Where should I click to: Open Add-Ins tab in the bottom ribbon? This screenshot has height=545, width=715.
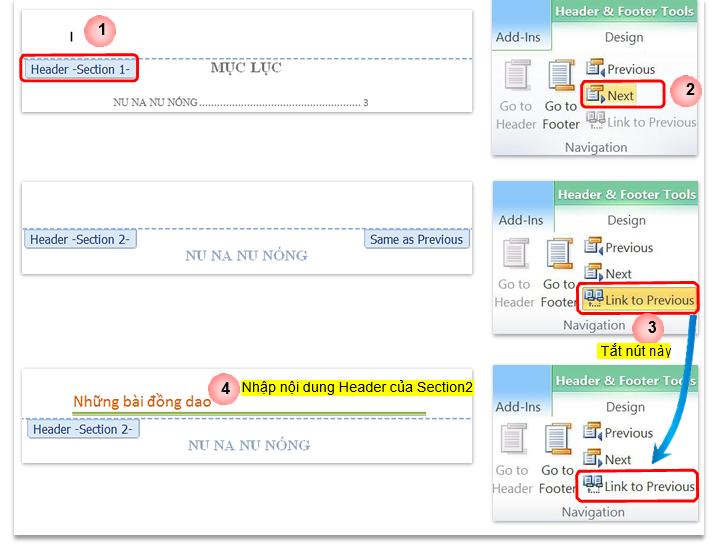click(519, 407)
